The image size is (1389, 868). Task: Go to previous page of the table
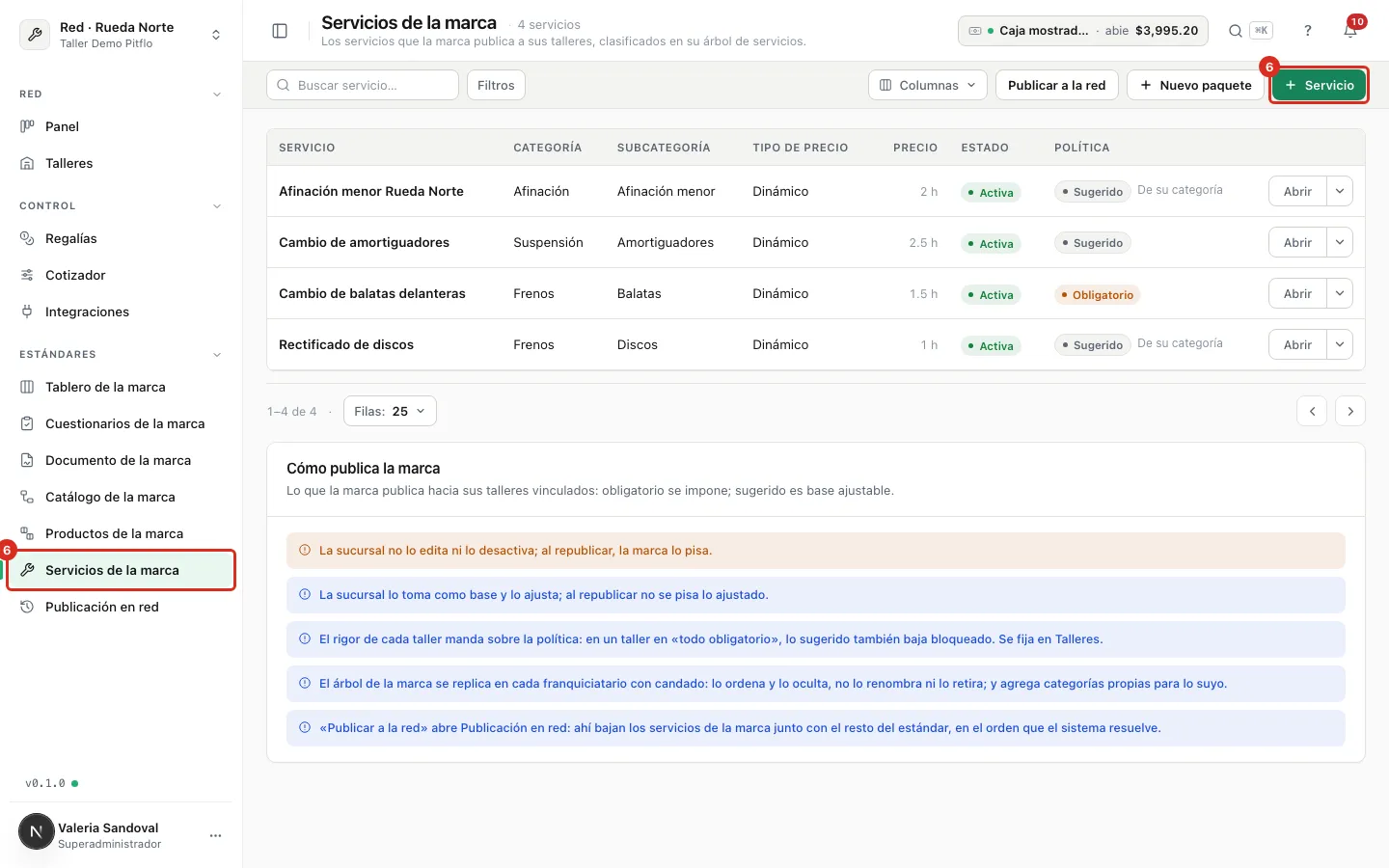[x=1312, y=411]
